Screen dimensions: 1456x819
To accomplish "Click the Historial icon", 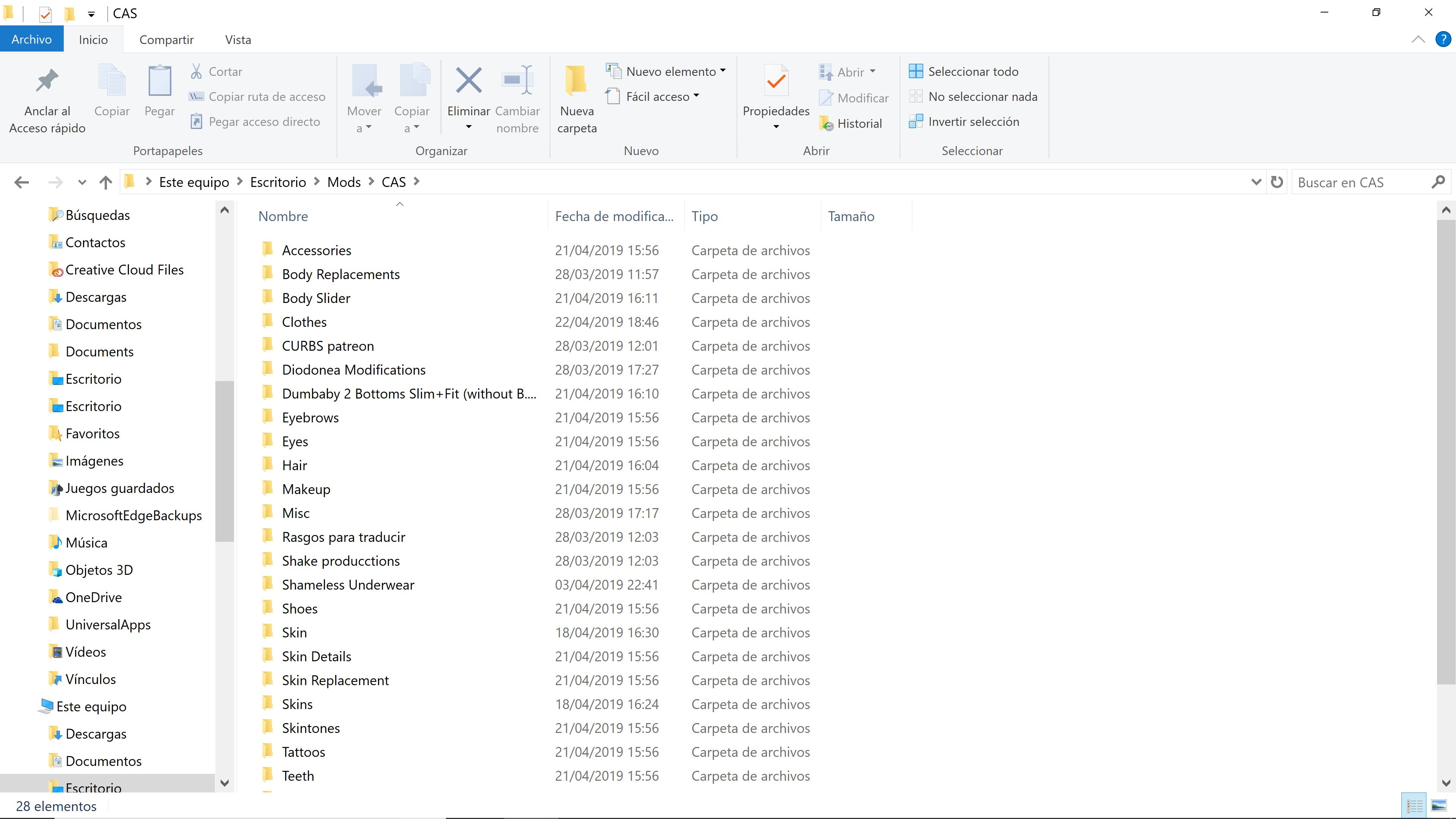I will click(x=826, y=123).
